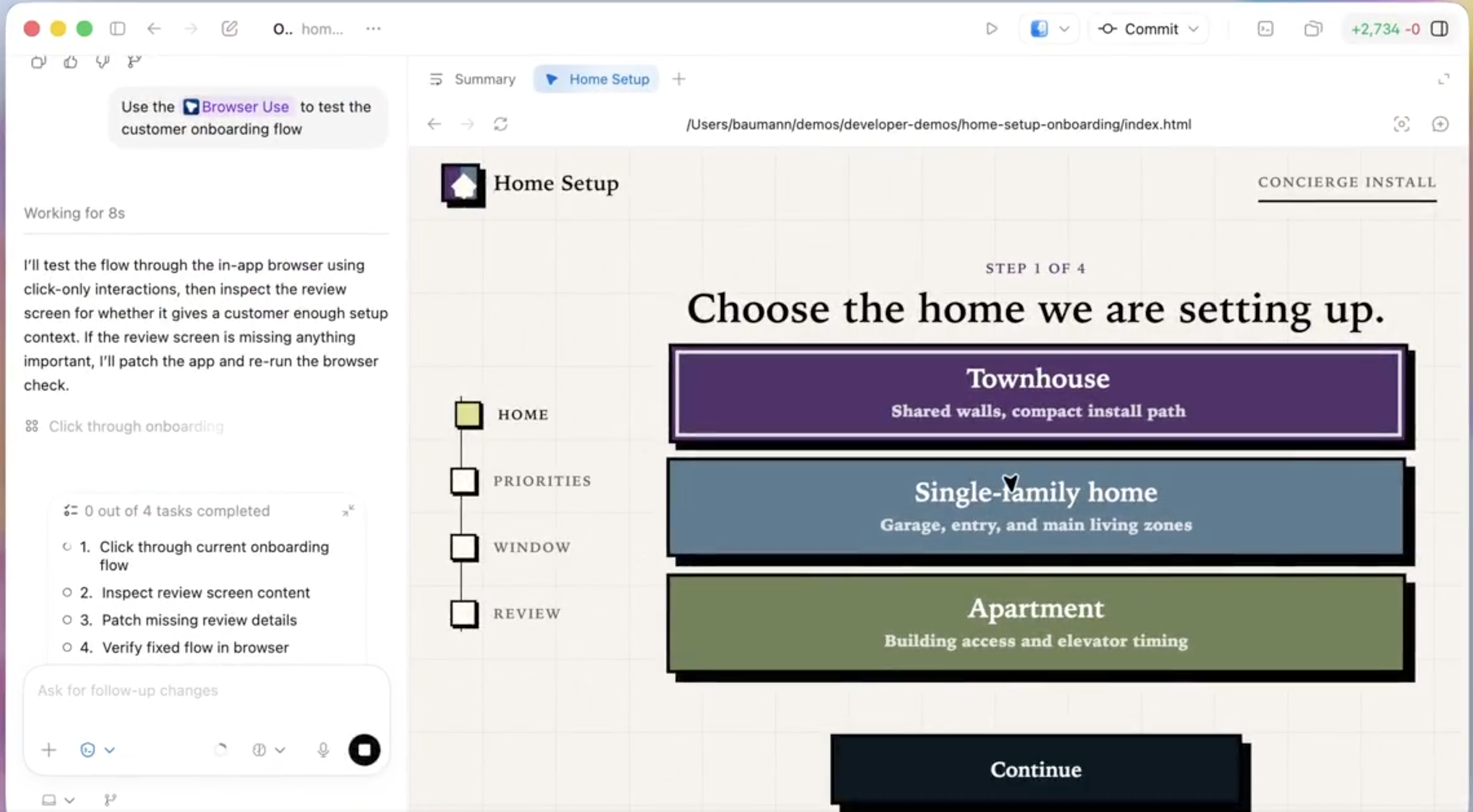Click the browser screenshot capture icon
The height and width of the screenshot is (812, 1473).
pos(1401,124)
